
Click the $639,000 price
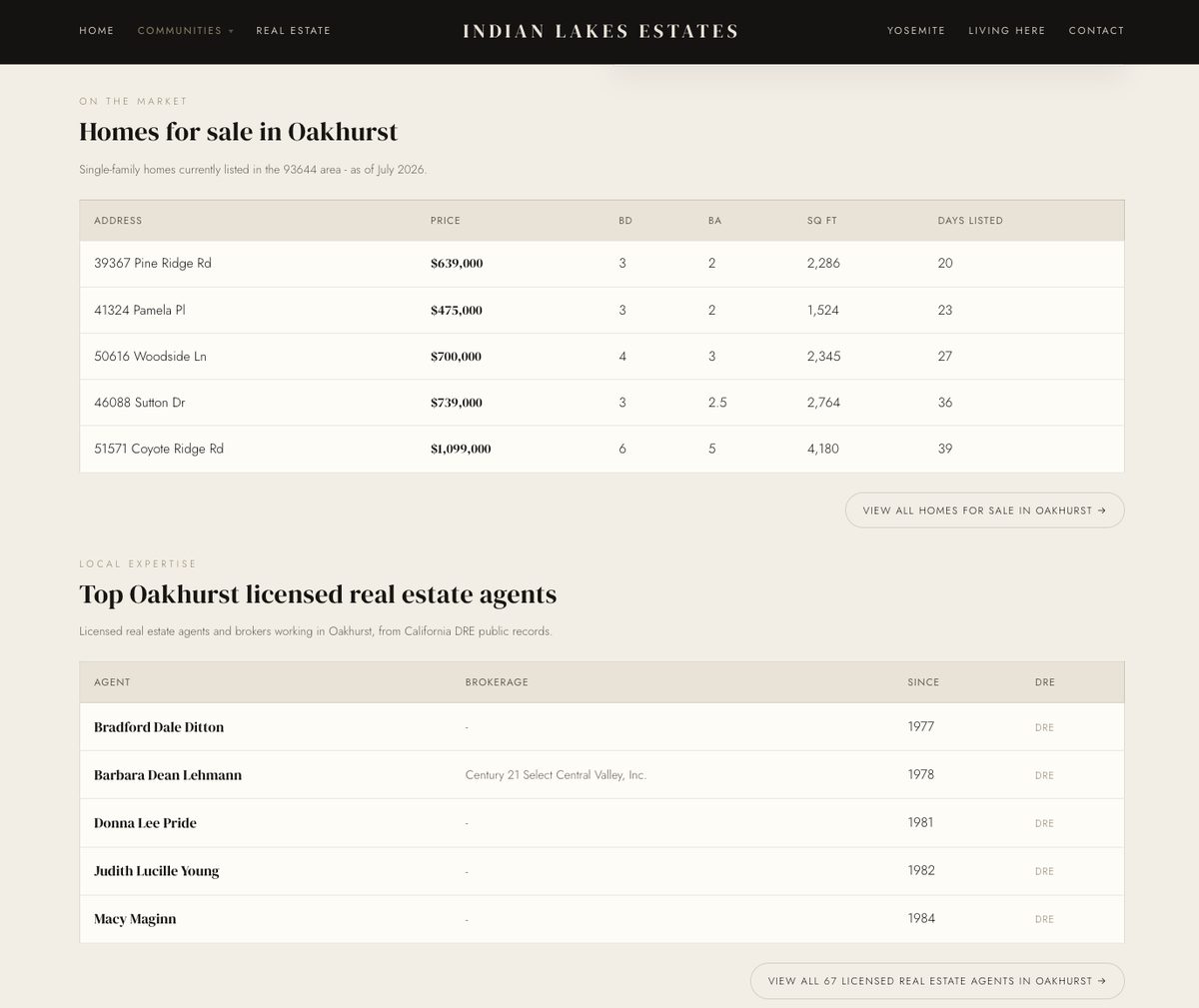point(457,264)
